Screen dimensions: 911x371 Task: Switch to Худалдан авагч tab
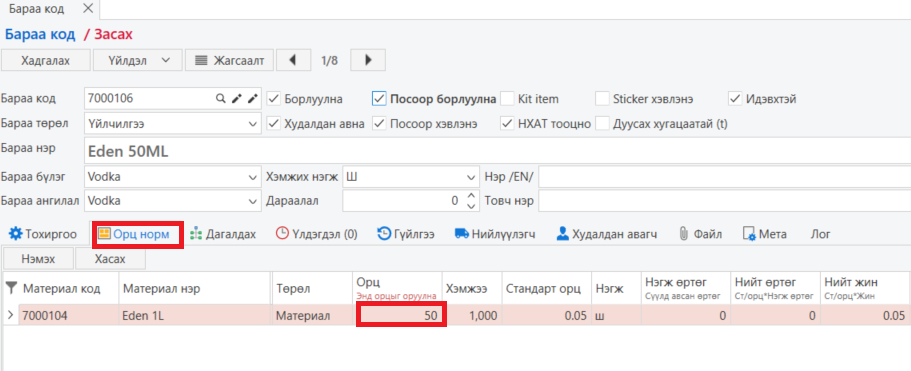[607, 234]
